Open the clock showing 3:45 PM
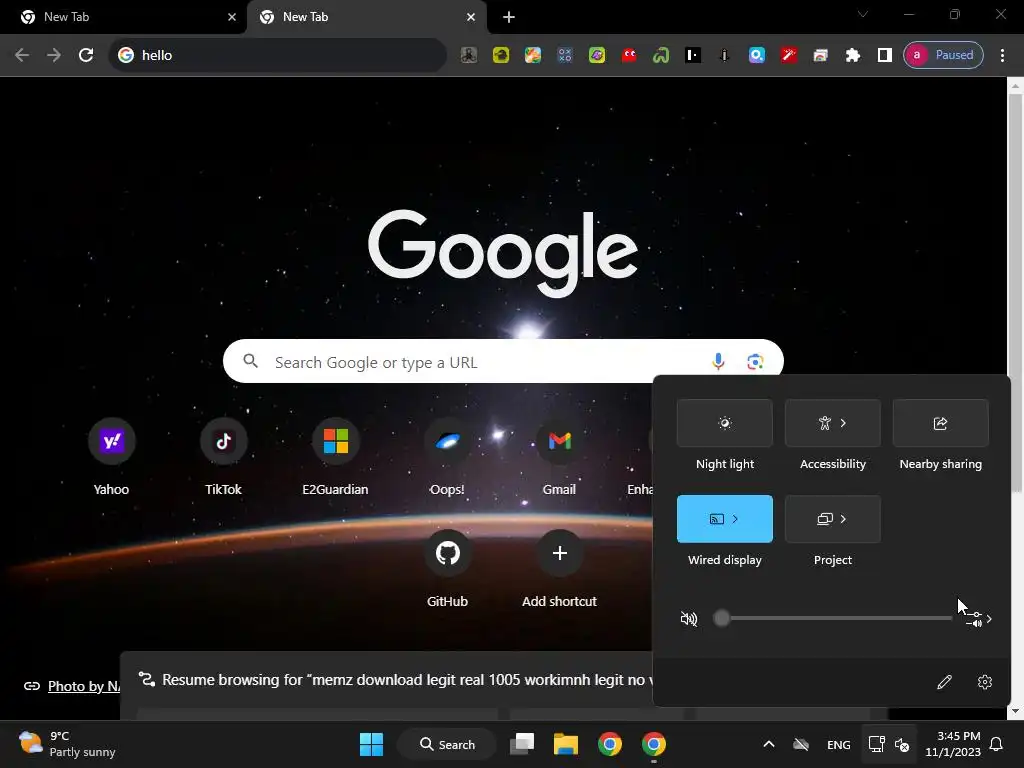This screenshot has height=768, width=1024. click(x=953, y=744)
